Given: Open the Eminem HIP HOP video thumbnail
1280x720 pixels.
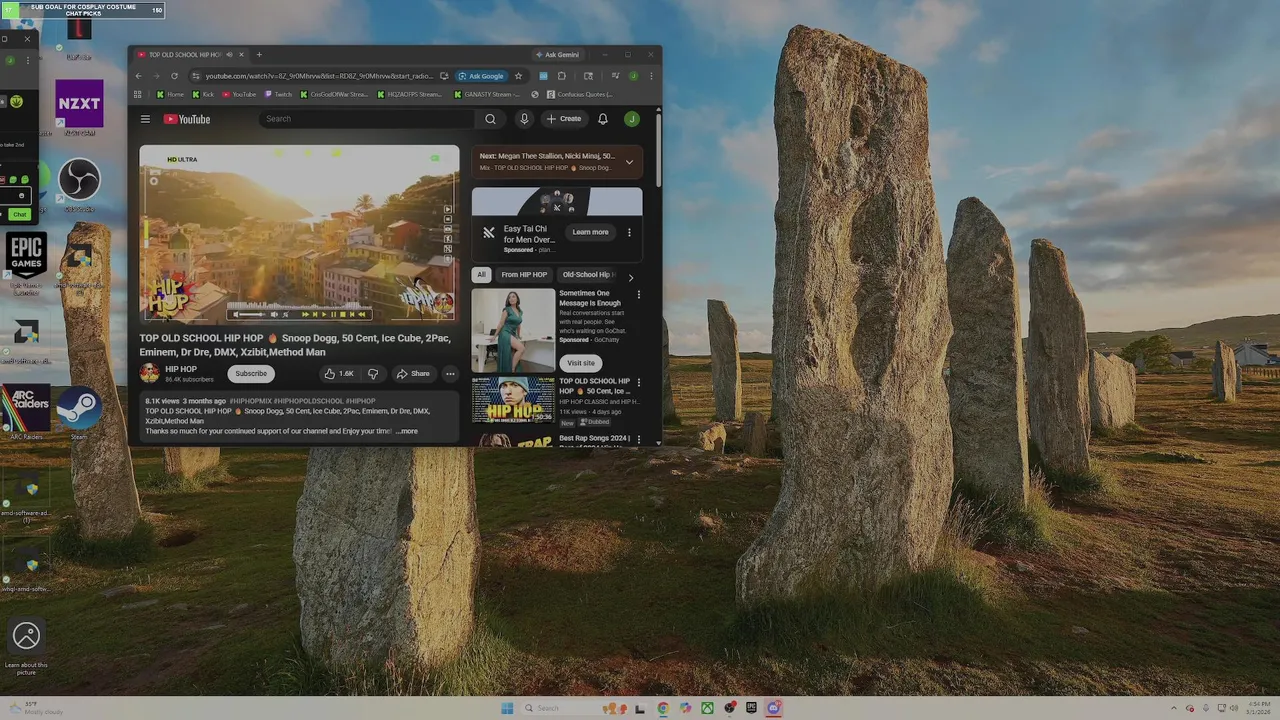Looking at the screenshot, I should [x=513, y=399].
